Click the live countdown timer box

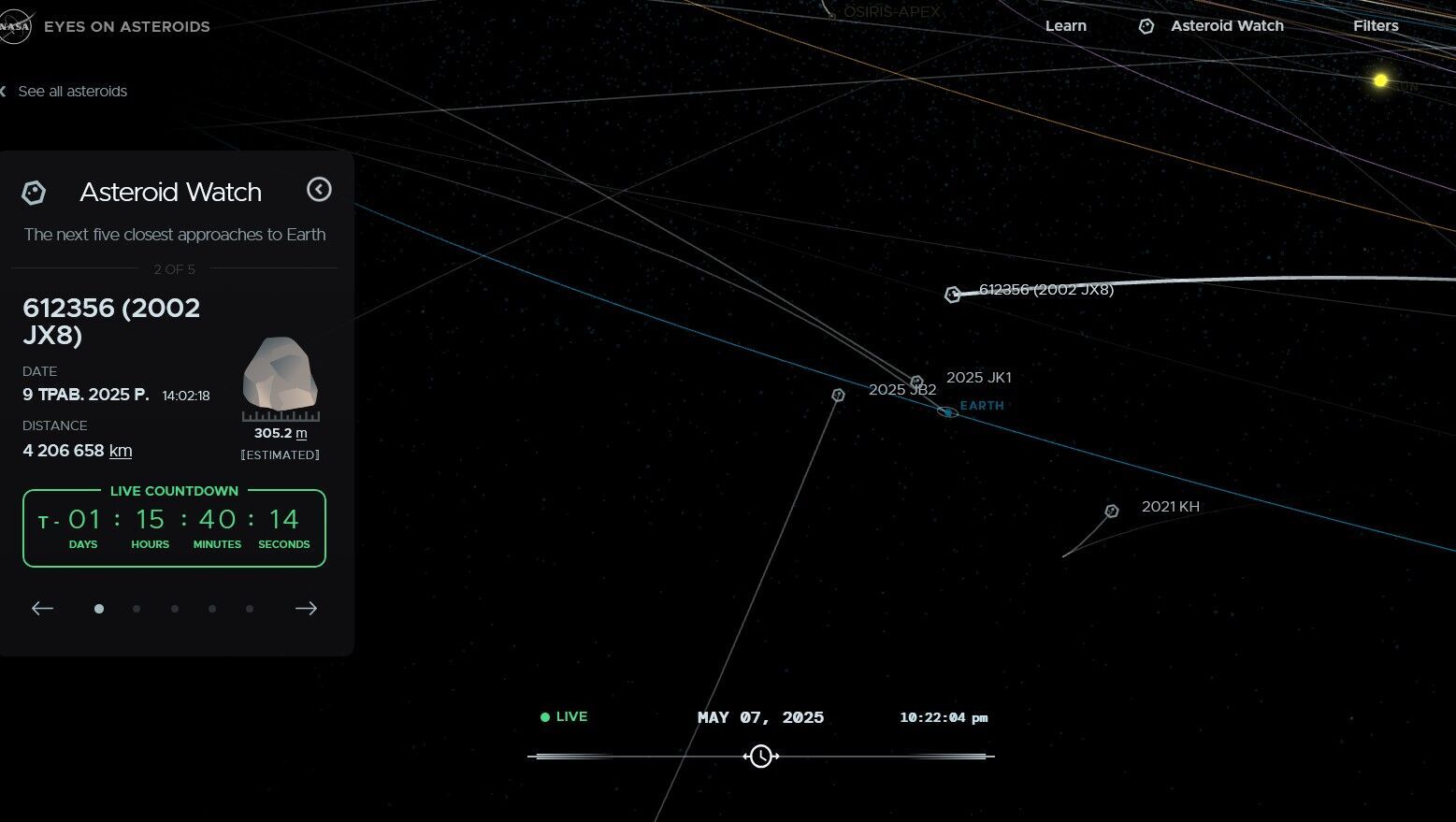174,527
